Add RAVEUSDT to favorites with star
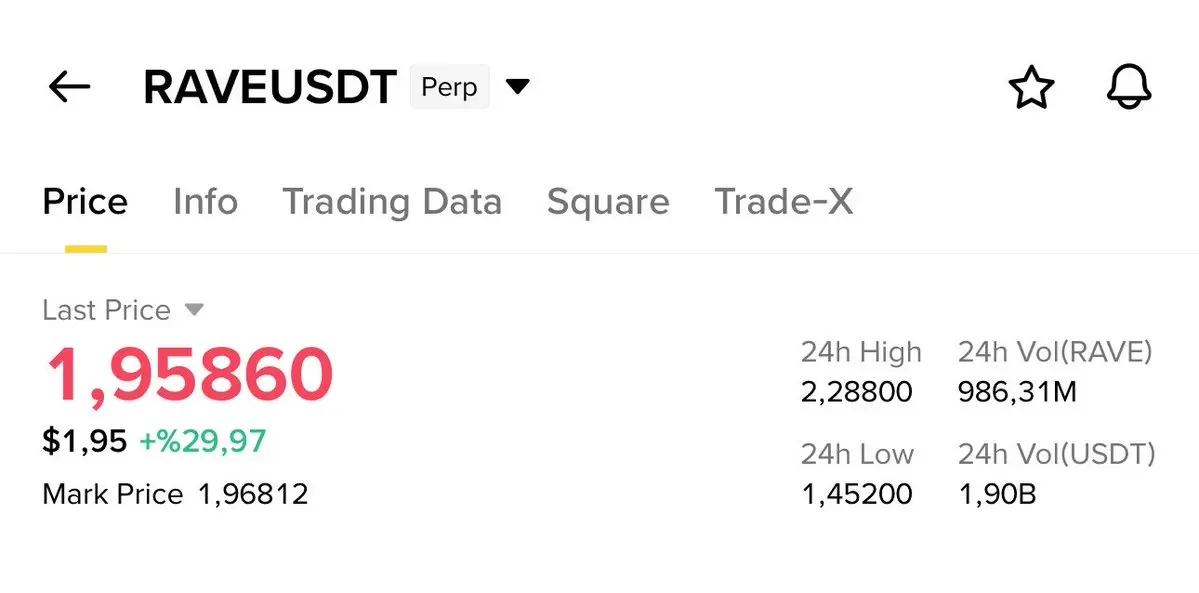 point(1030,88)
